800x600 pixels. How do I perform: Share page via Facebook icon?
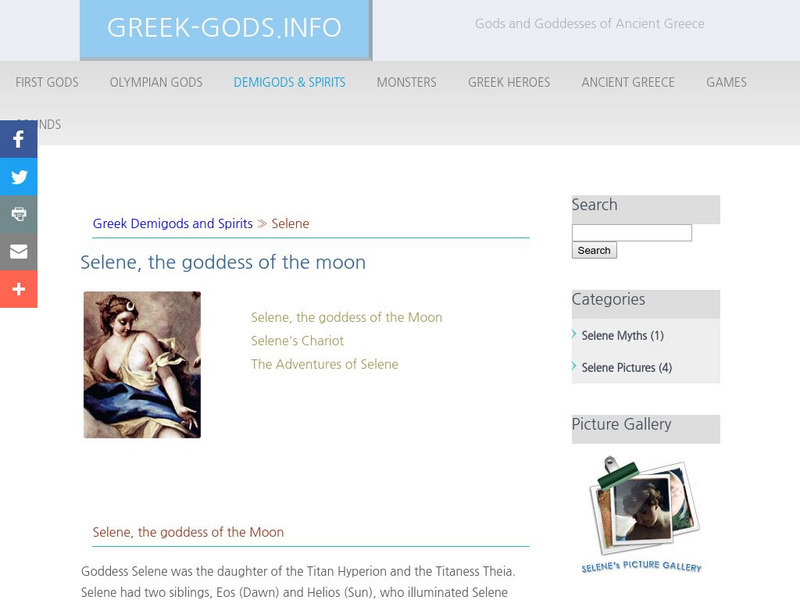18,139
